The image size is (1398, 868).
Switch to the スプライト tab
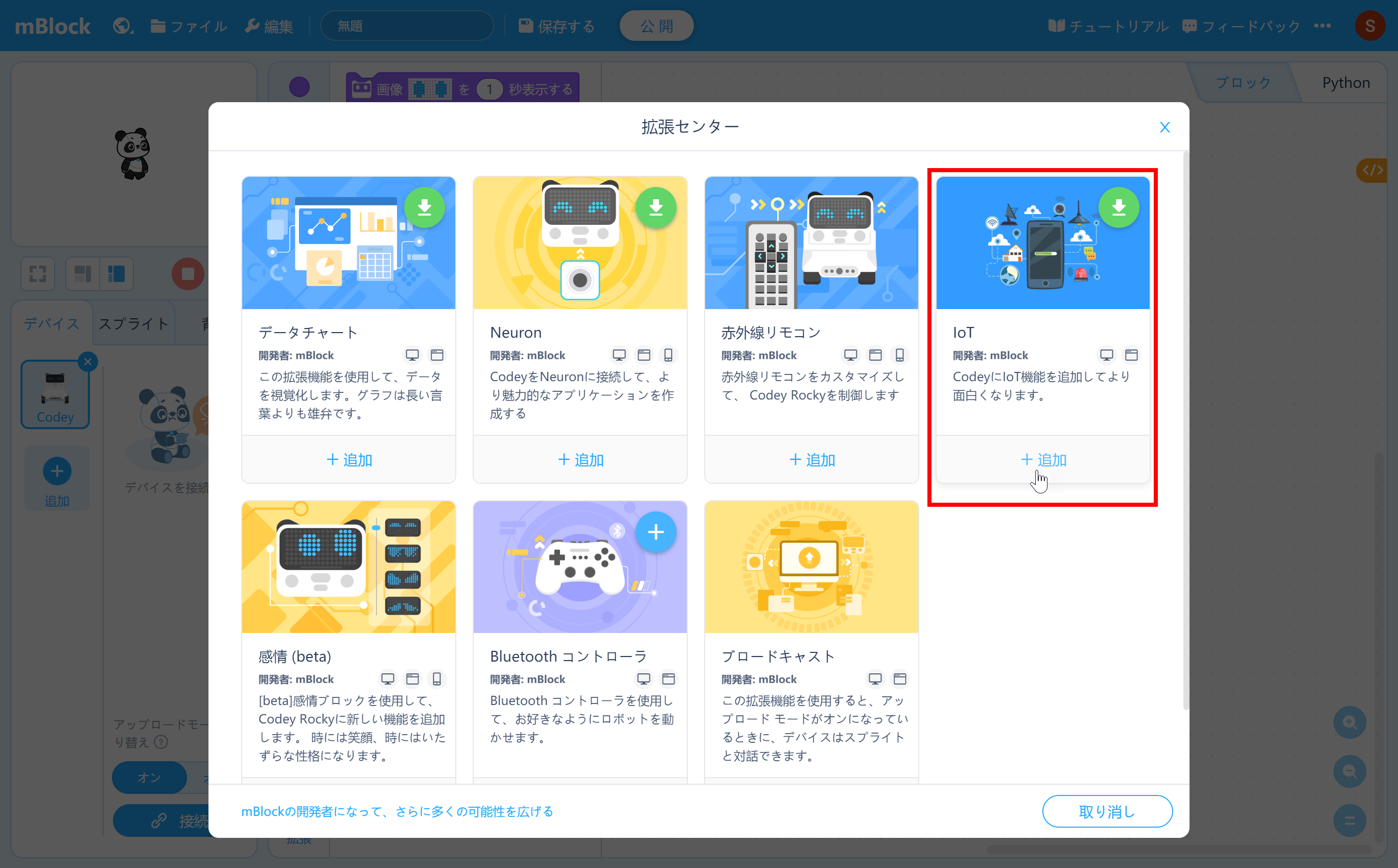click(133, 323)
